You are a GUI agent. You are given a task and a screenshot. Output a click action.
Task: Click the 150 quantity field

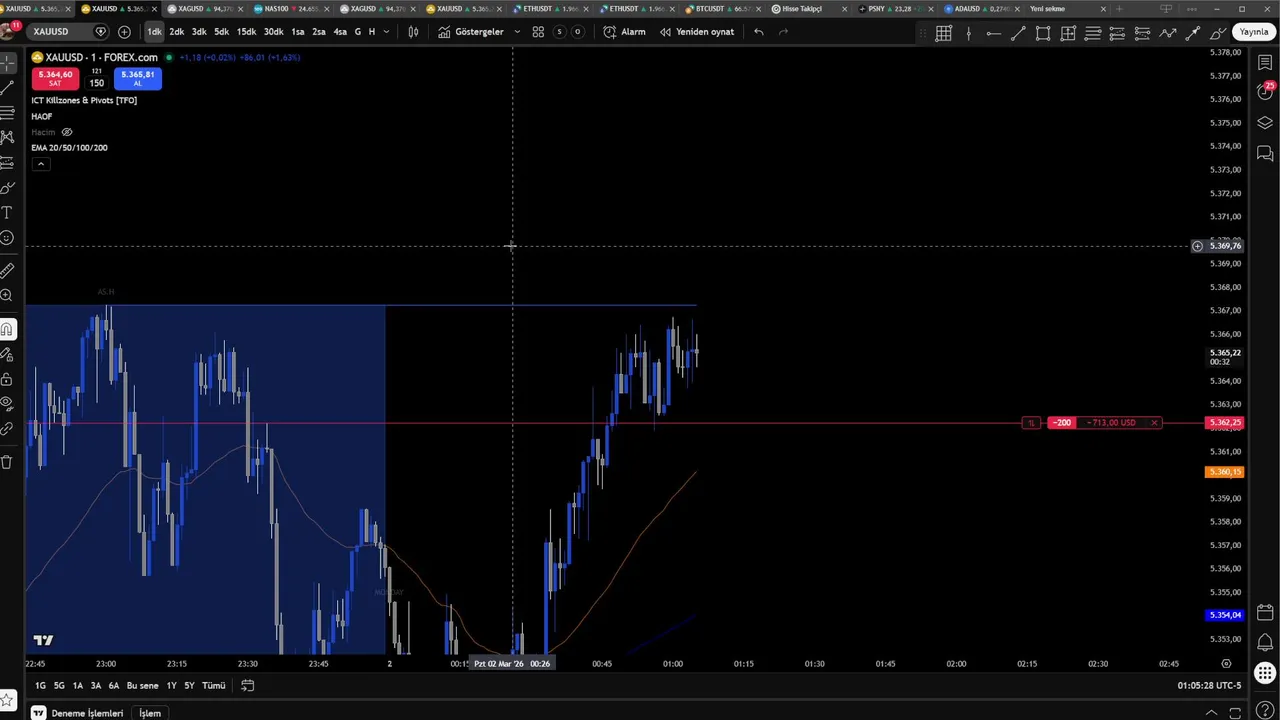coord(96,83)
